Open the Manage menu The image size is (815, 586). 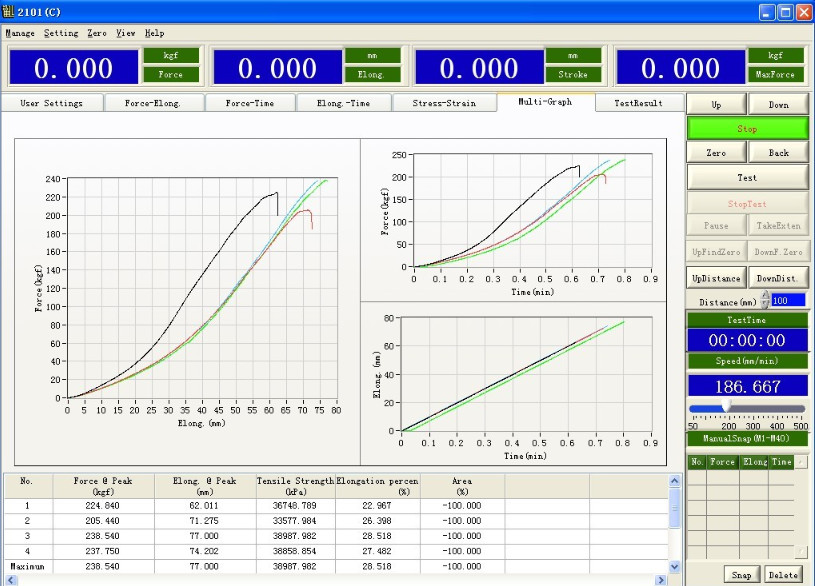click(x=20, y=33)
